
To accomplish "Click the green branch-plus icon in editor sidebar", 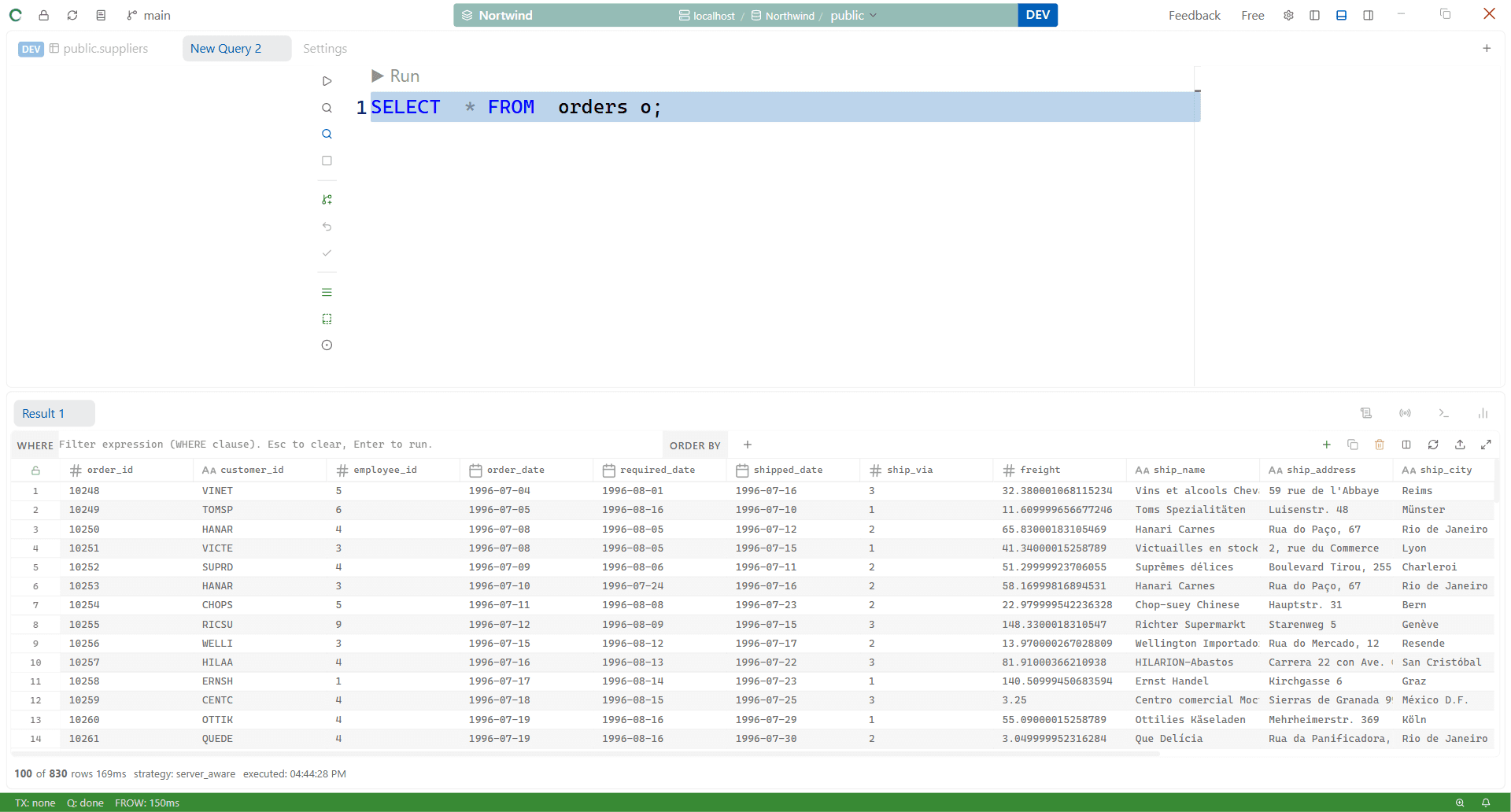I will tap(327, 200).
